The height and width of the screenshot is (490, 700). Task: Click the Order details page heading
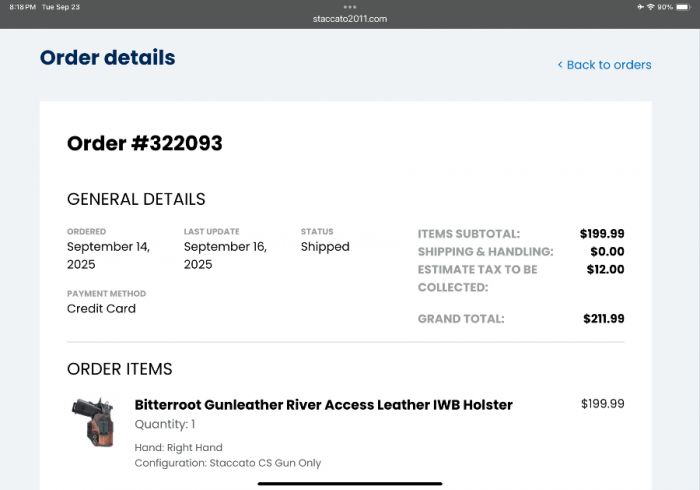[107, 58]
